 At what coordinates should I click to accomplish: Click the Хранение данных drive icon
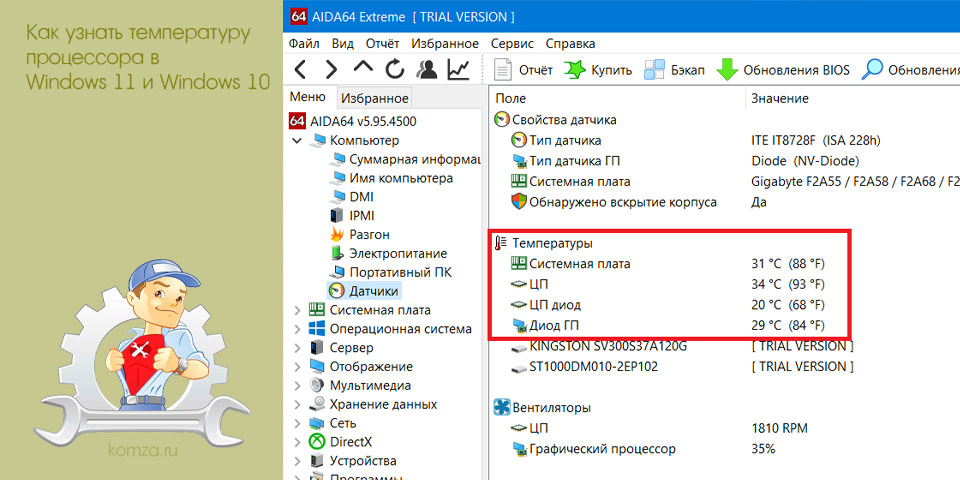tap(317, 405)
